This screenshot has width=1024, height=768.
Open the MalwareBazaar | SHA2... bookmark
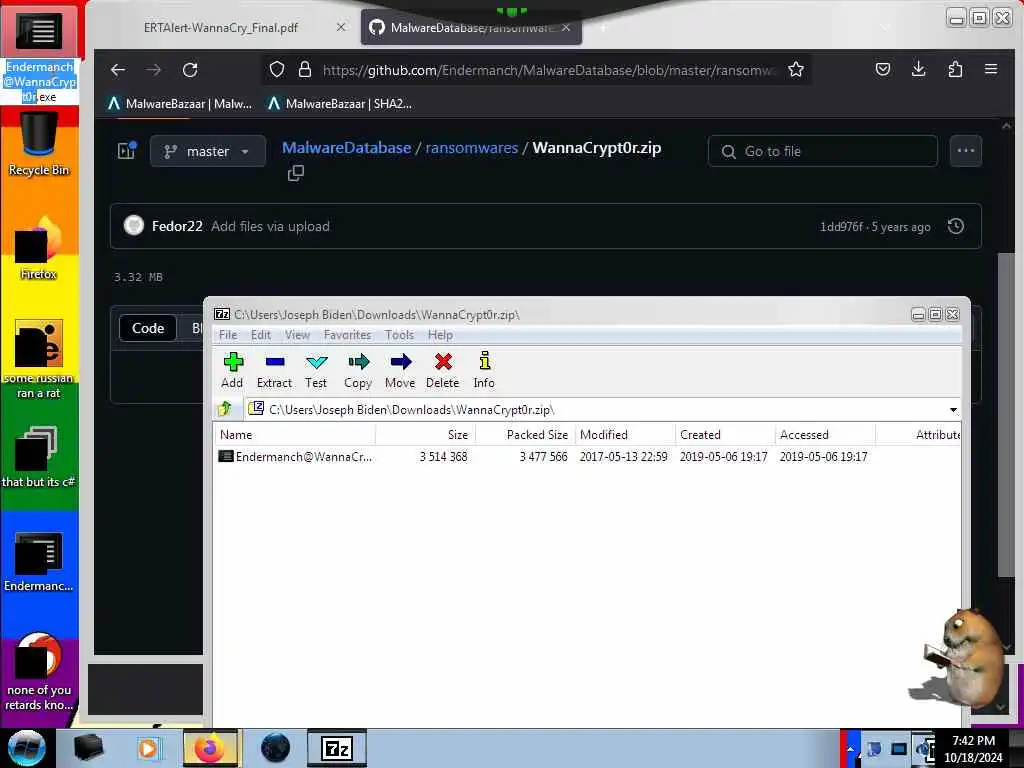[x=340, y=104]
